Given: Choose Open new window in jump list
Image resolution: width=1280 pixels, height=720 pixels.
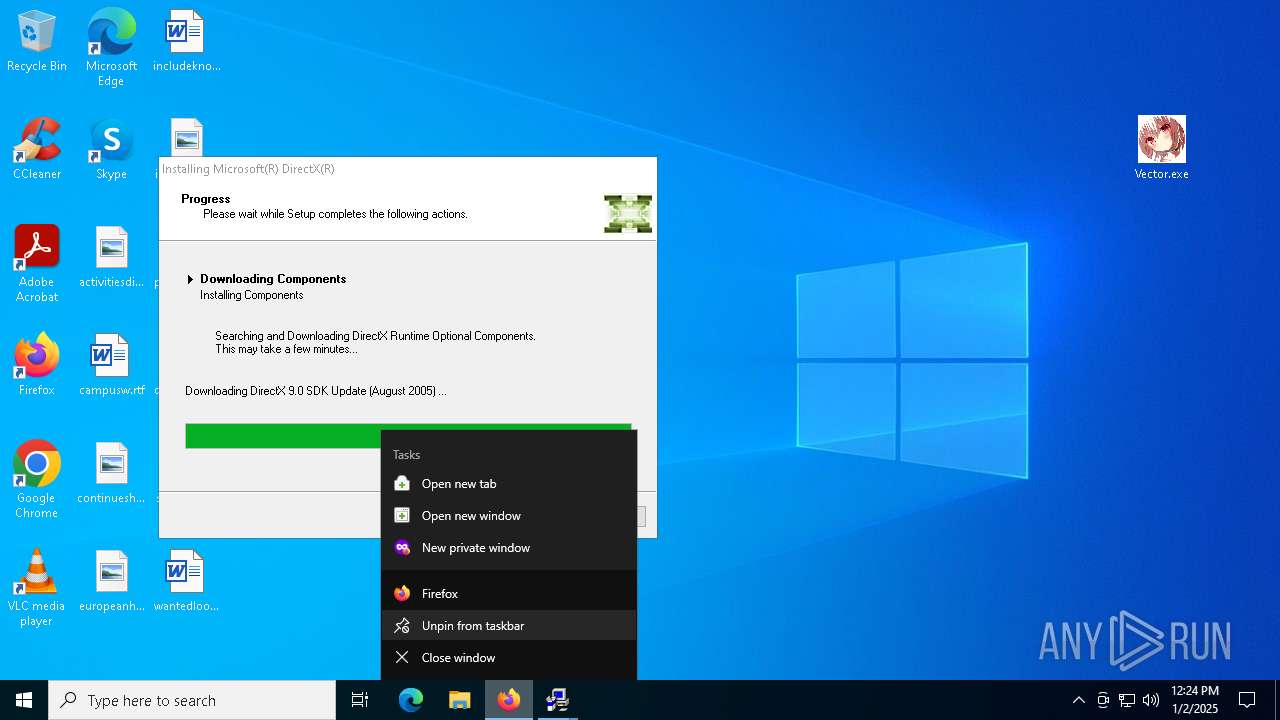Looking at the screenshot, I should tap(509, 516).
